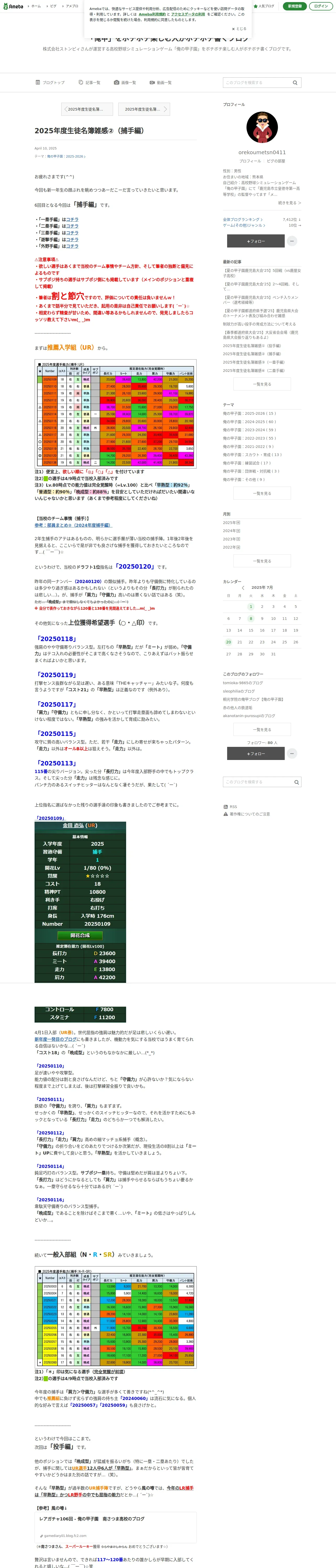Open recent article 制球力が高い投手の育成方法
This screenshot has width=336, height=1568.
coord(259,324)
